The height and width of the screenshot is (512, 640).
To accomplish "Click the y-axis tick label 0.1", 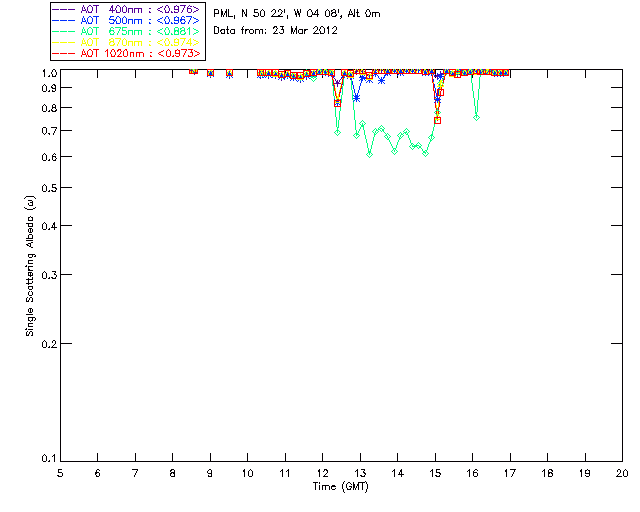I will click(x=49, y=459).
